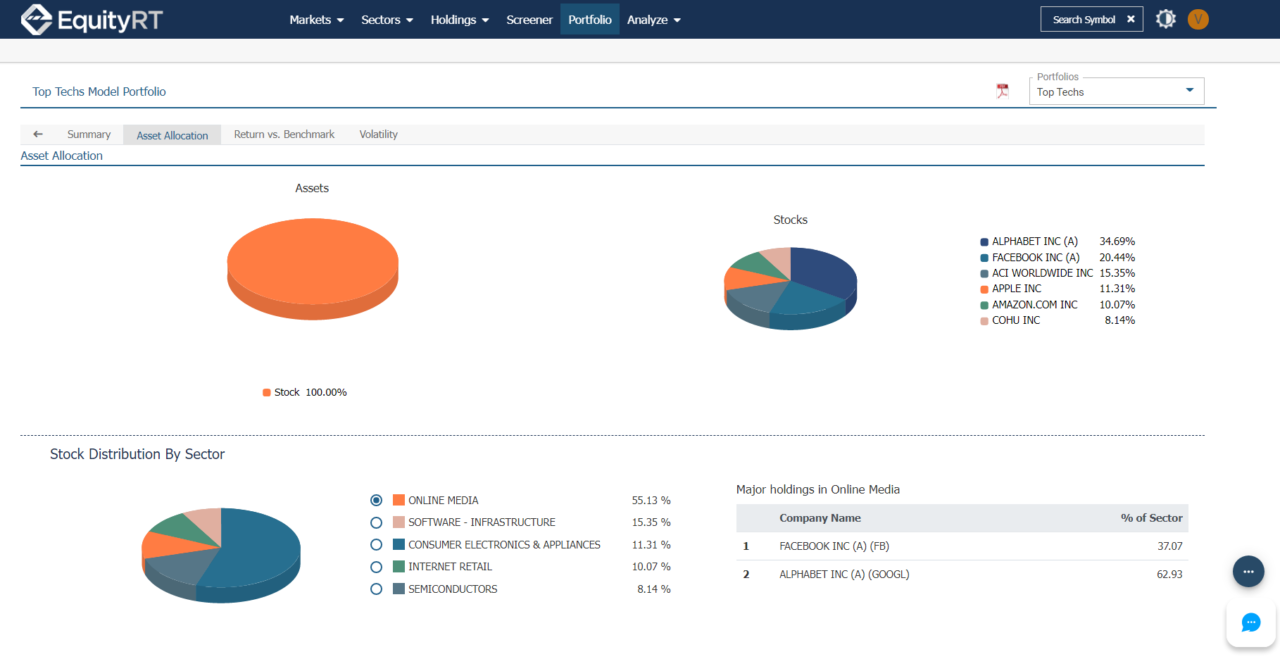This screenshot has height=659, width=1280.
Task: Clear the Search Symbol field with the X
Action: coord(1131,18)
